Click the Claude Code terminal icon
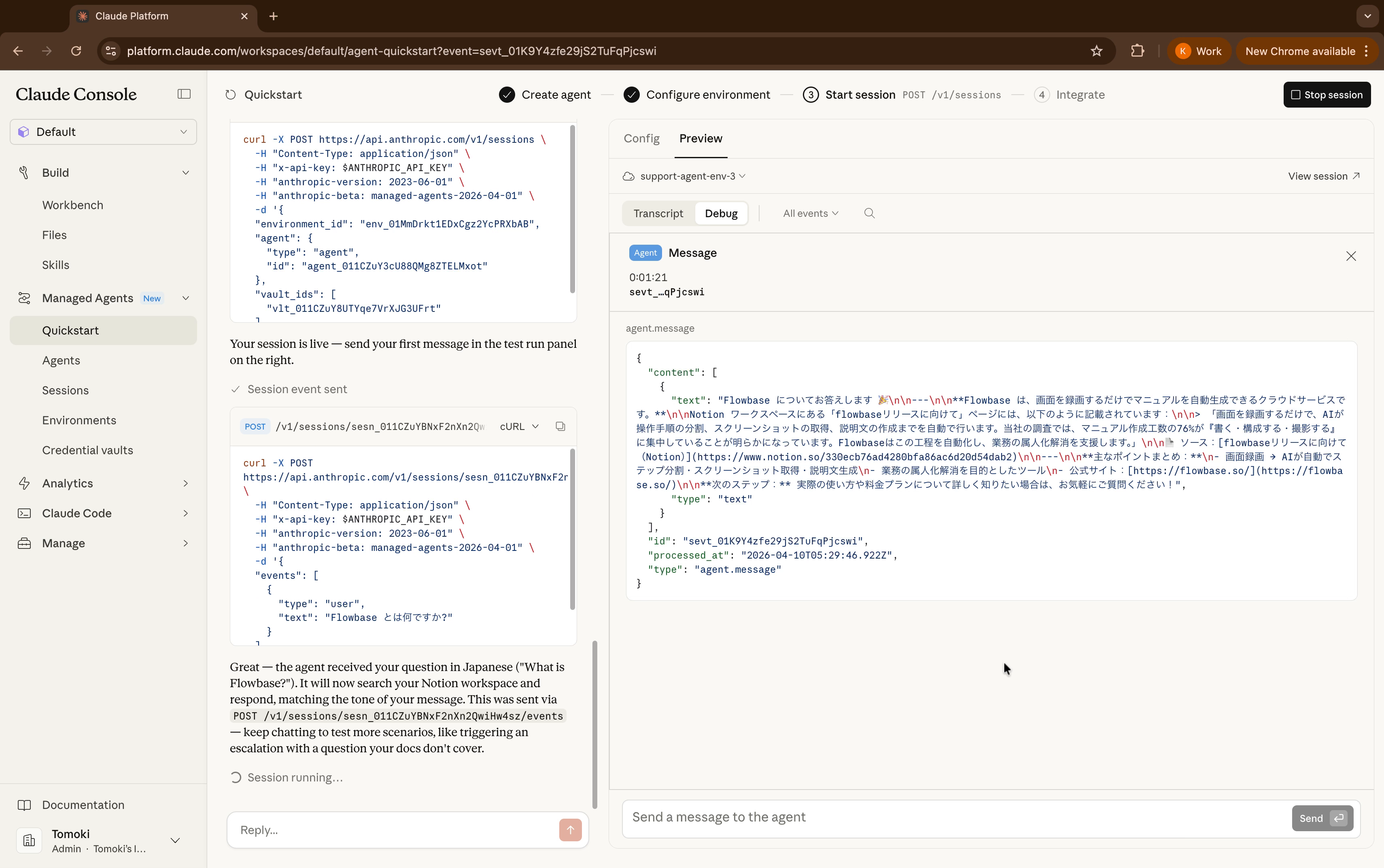Image resolution: width=1384 pixels, height=868 pixels. 24,513
